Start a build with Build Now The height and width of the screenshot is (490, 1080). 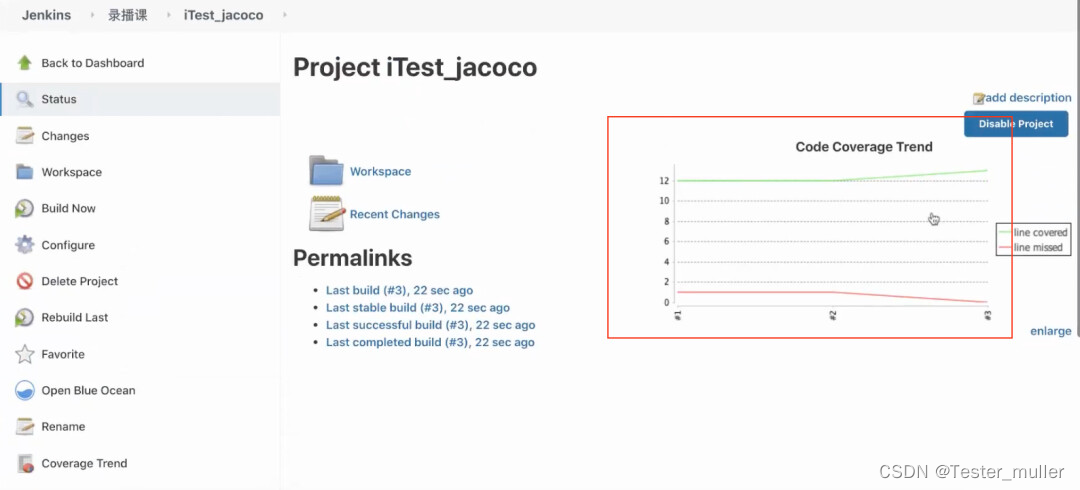click(68, 208)
